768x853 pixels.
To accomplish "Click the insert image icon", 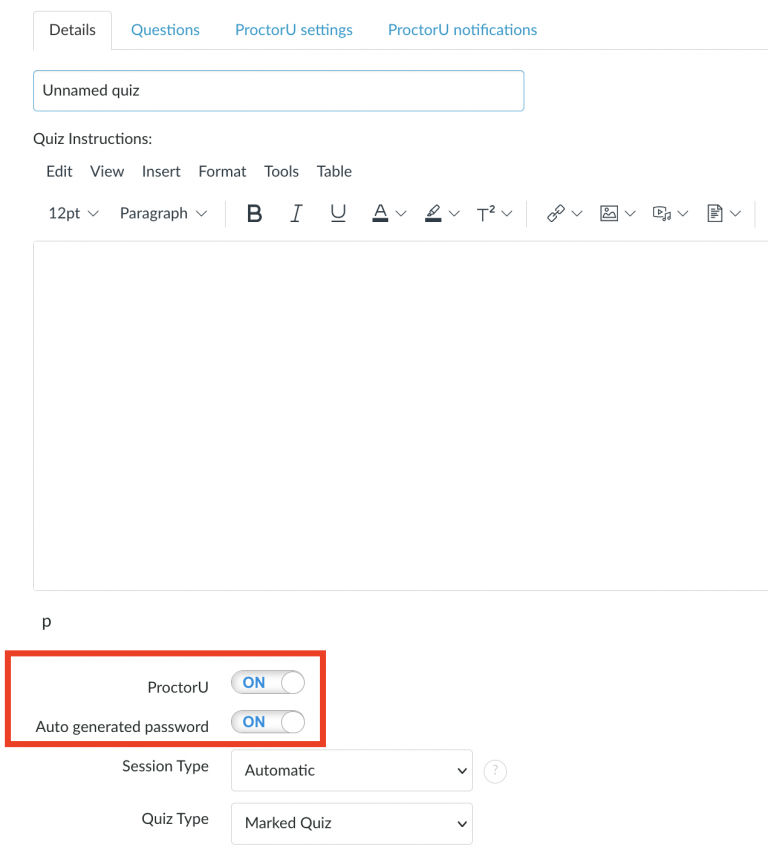I will [609, 213].
